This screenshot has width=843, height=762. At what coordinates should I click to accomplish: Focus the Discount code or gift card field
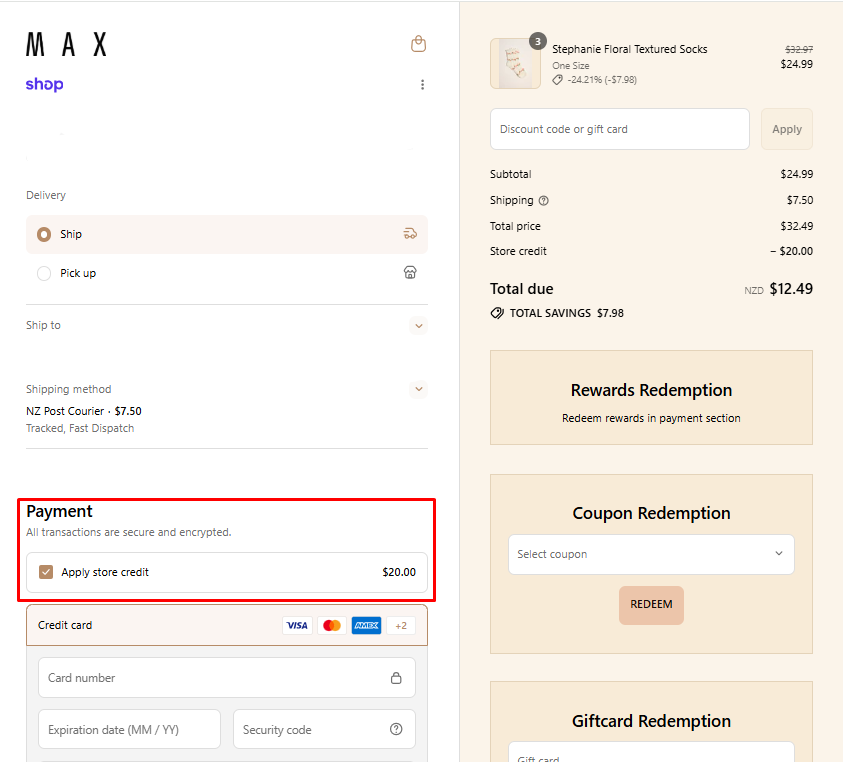click(x=619, y=129)
